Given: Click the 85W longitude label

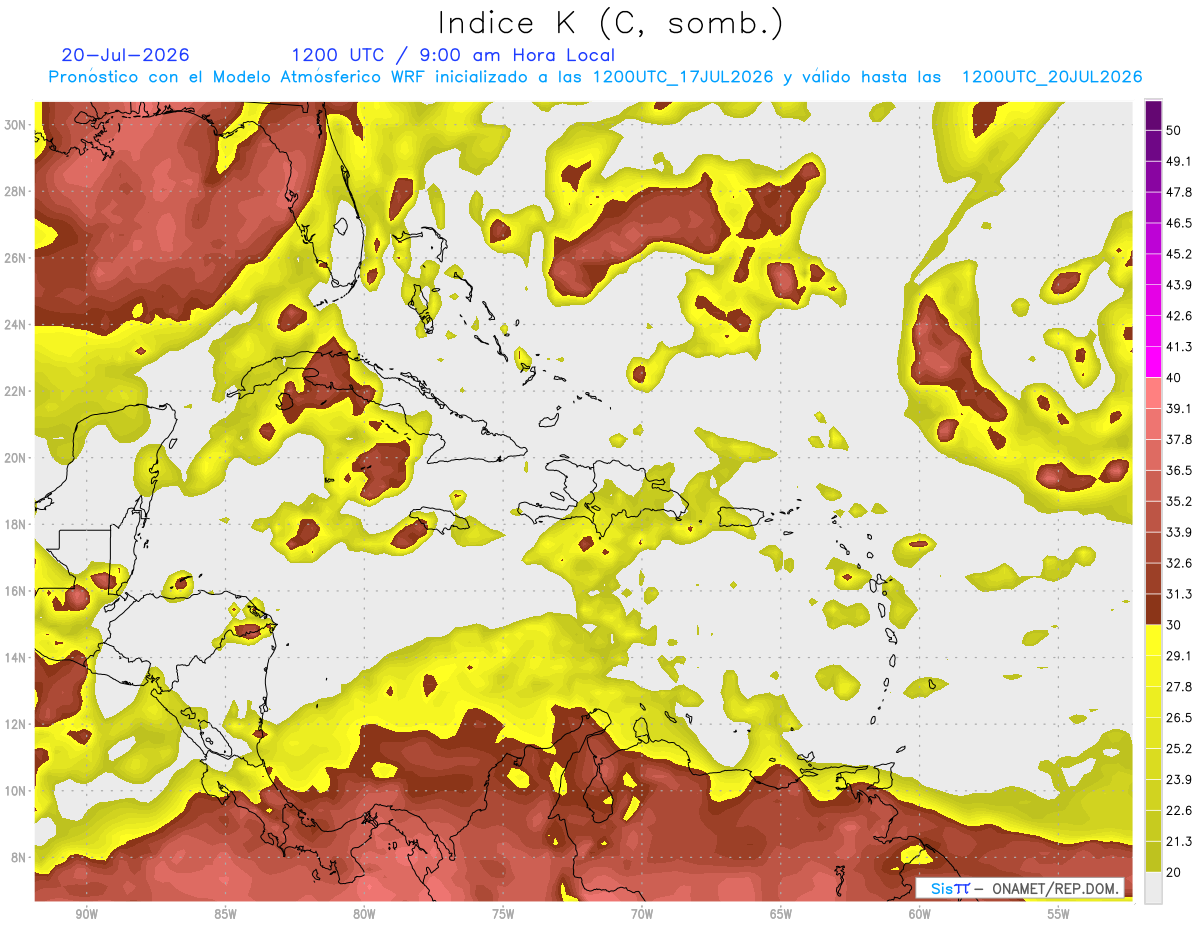Looking at the screenshot, I should click(225, 914).
